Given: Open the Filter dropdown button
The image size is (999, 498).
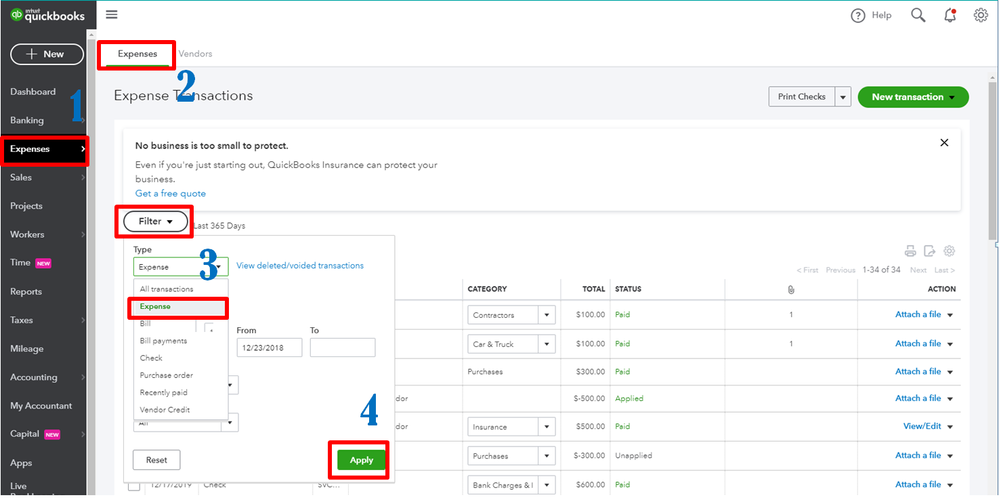Looking at the screenshot, I should pos(155,222).
